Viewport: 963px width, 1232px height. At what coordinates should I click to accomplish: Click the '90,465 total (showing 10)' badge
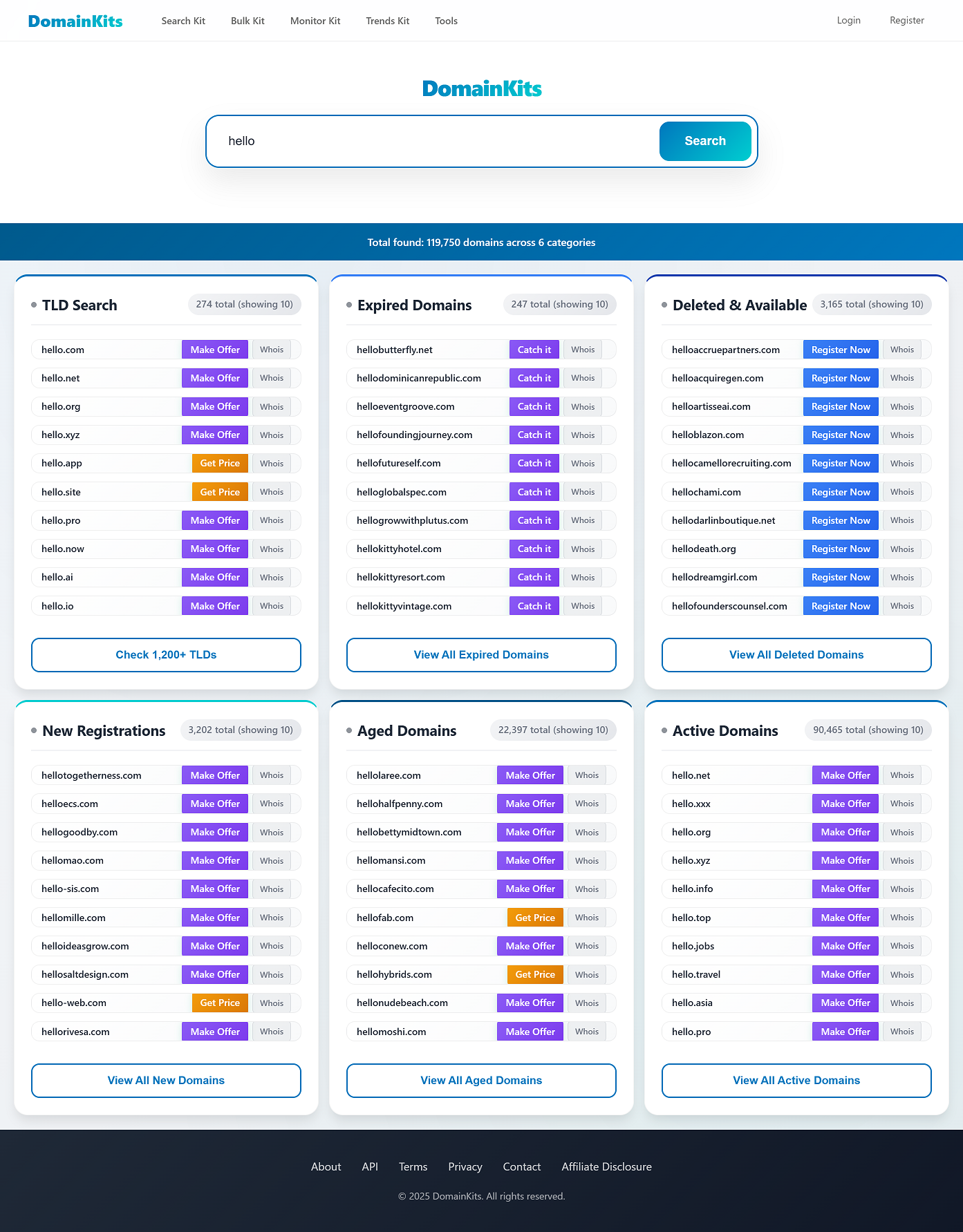(x=868, y=730)
